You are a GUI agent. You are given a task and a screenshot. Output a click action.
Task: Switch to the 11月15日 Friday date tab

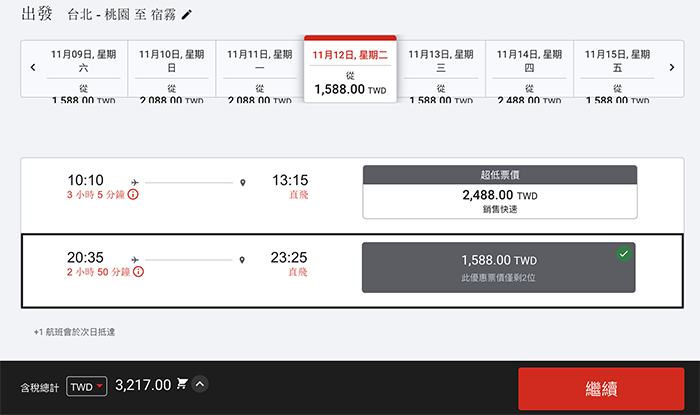click(x=617, y=69)
